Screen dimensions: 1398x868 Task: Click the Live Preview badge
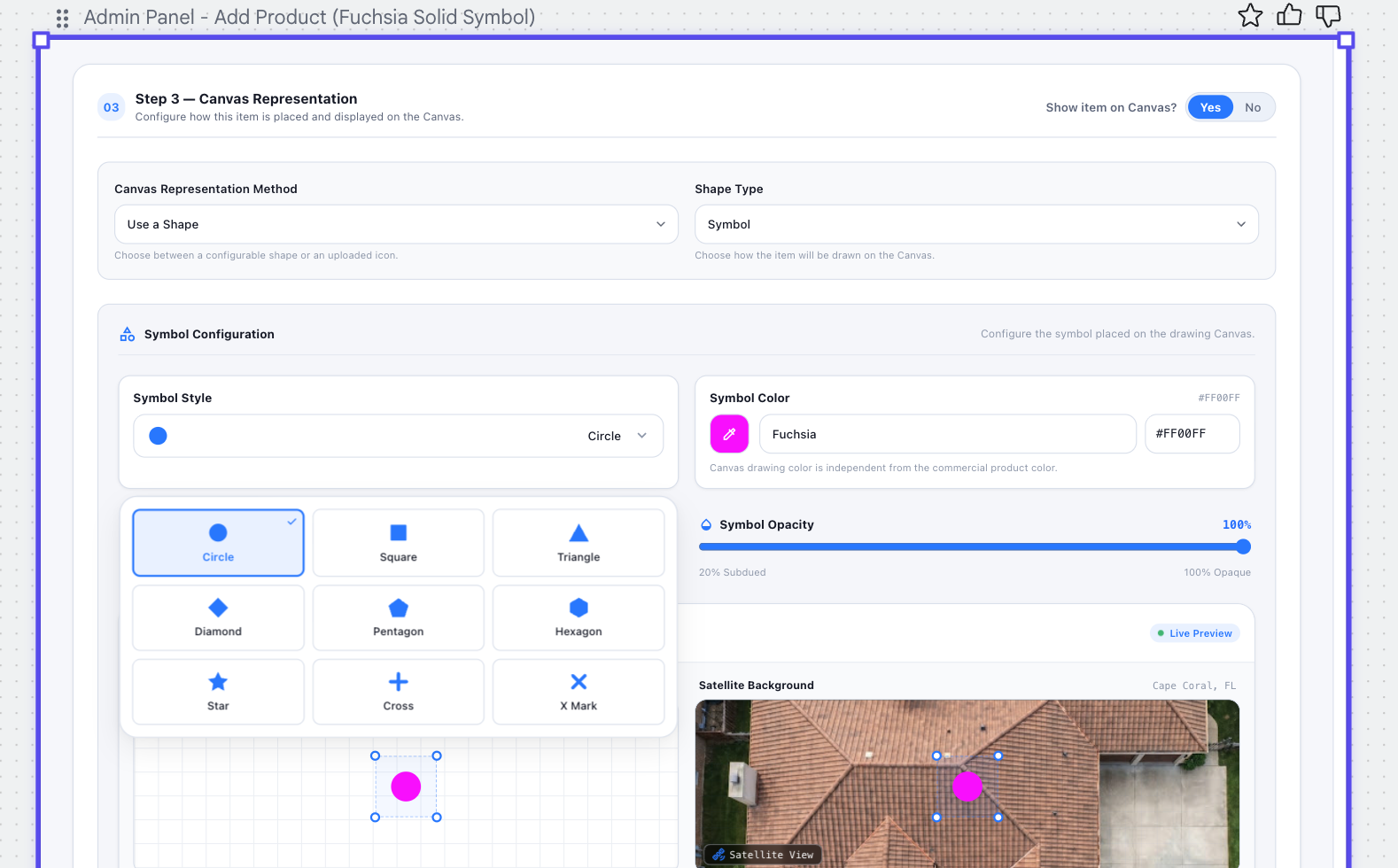(1195, 633)
